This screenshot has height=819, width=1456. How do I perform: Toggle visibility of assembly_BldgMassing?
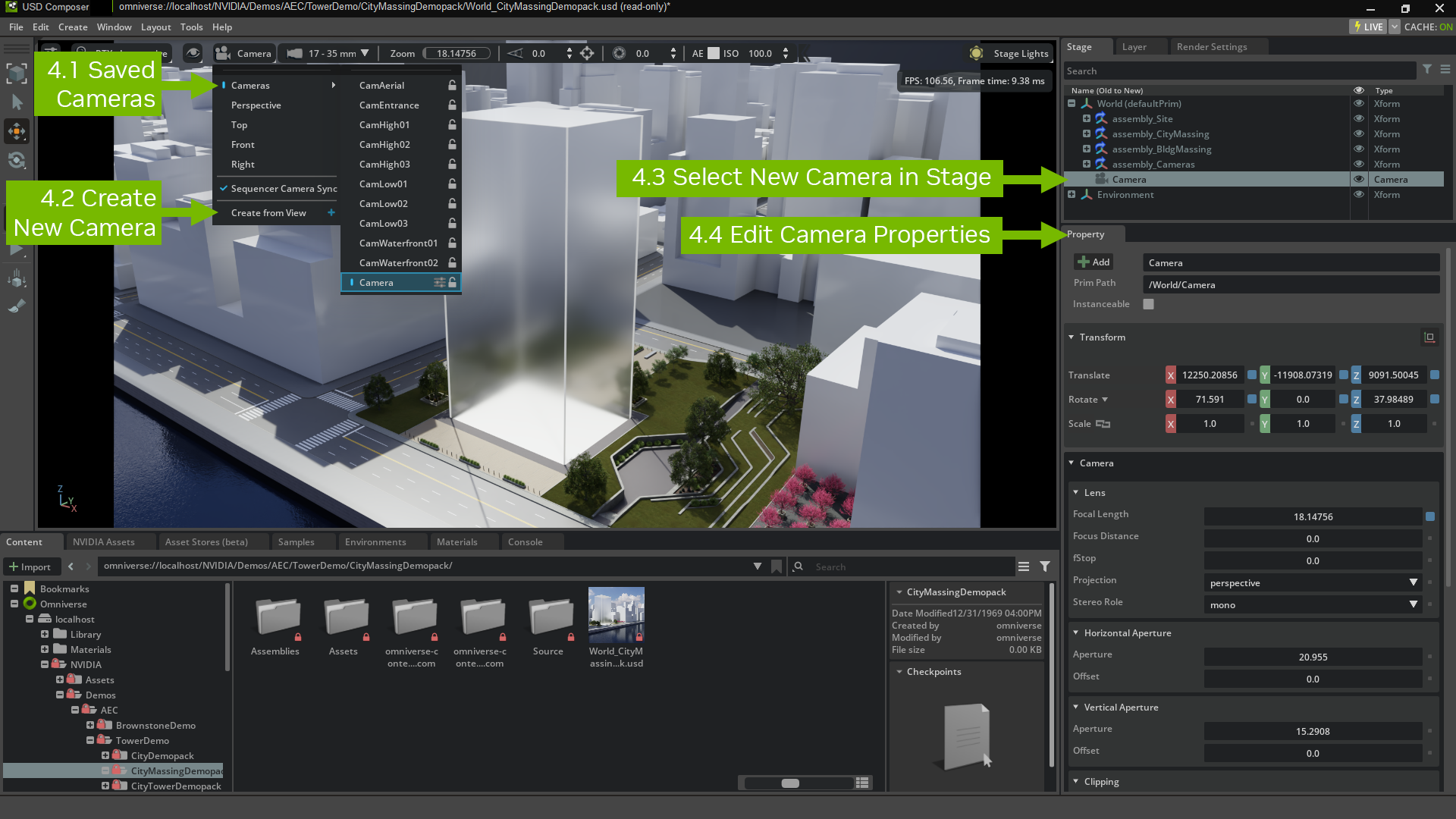pos(1359,149)
